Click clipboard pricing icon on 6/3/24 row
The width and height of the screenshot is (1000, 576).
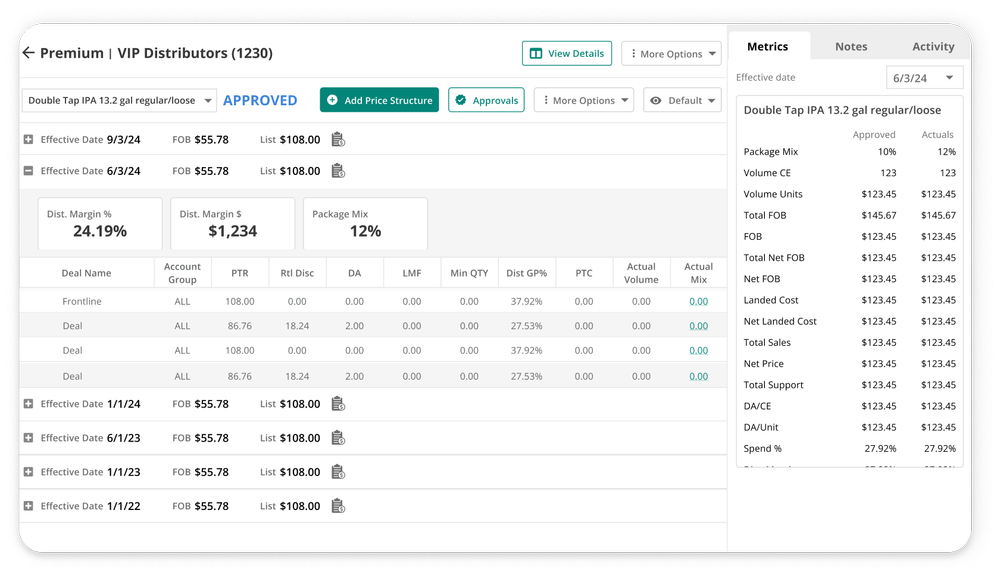(337, 171)
